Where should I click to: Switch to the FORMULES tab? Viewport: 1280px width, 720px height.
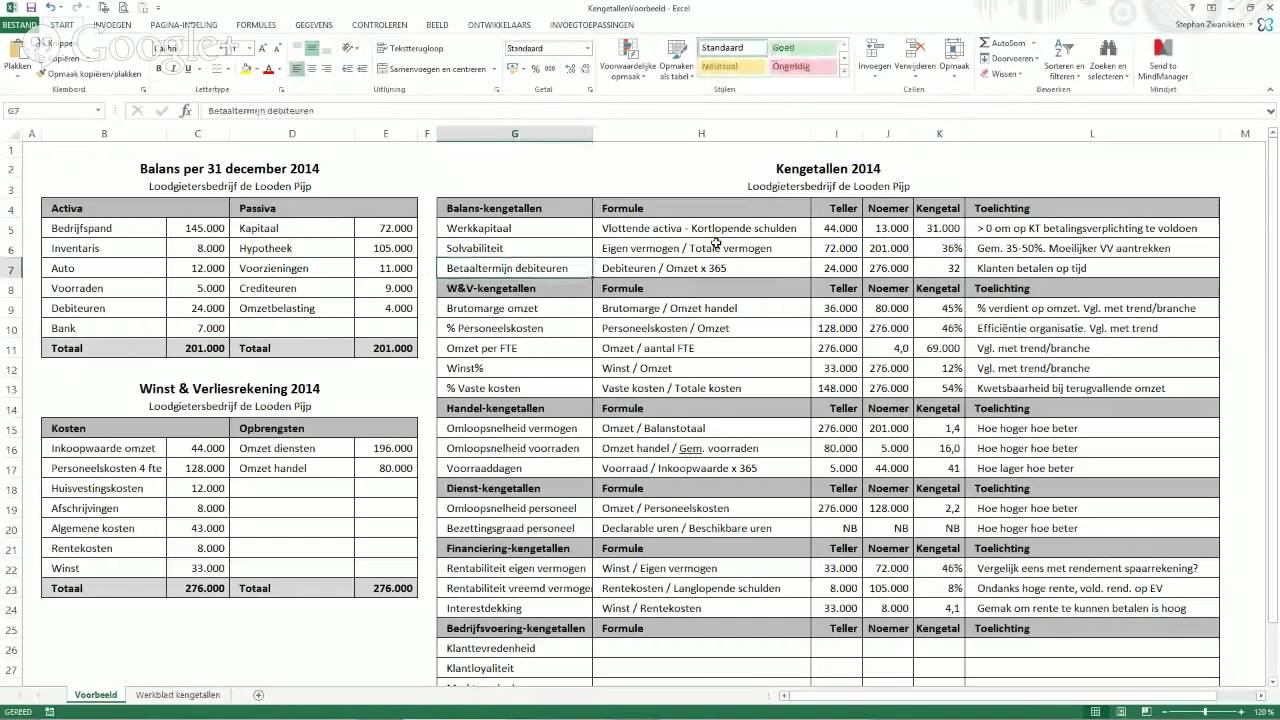pyautogui.click(x=256, y=24)
